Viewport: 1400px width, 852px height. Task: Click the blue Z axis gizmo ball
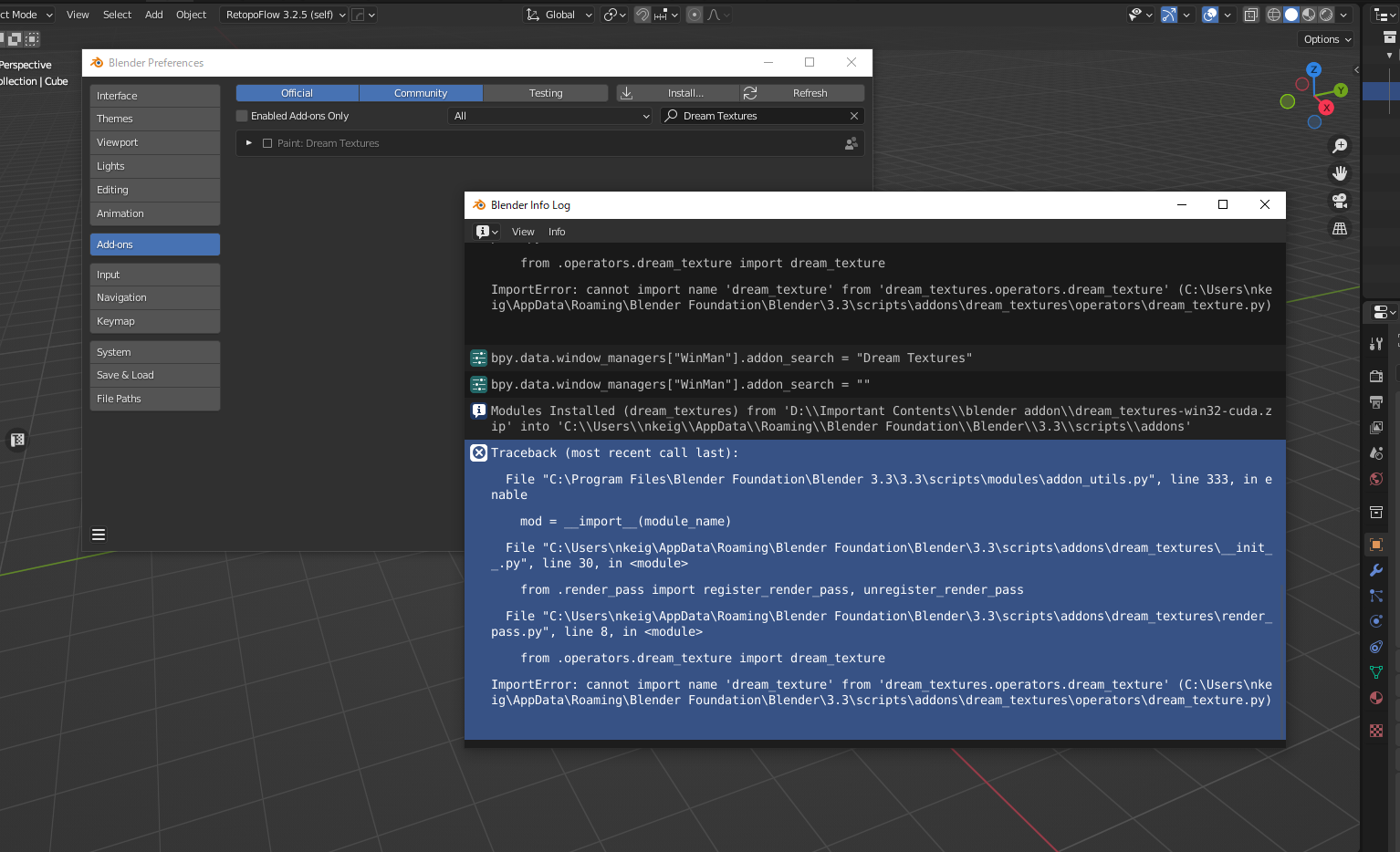point(1313,69)
